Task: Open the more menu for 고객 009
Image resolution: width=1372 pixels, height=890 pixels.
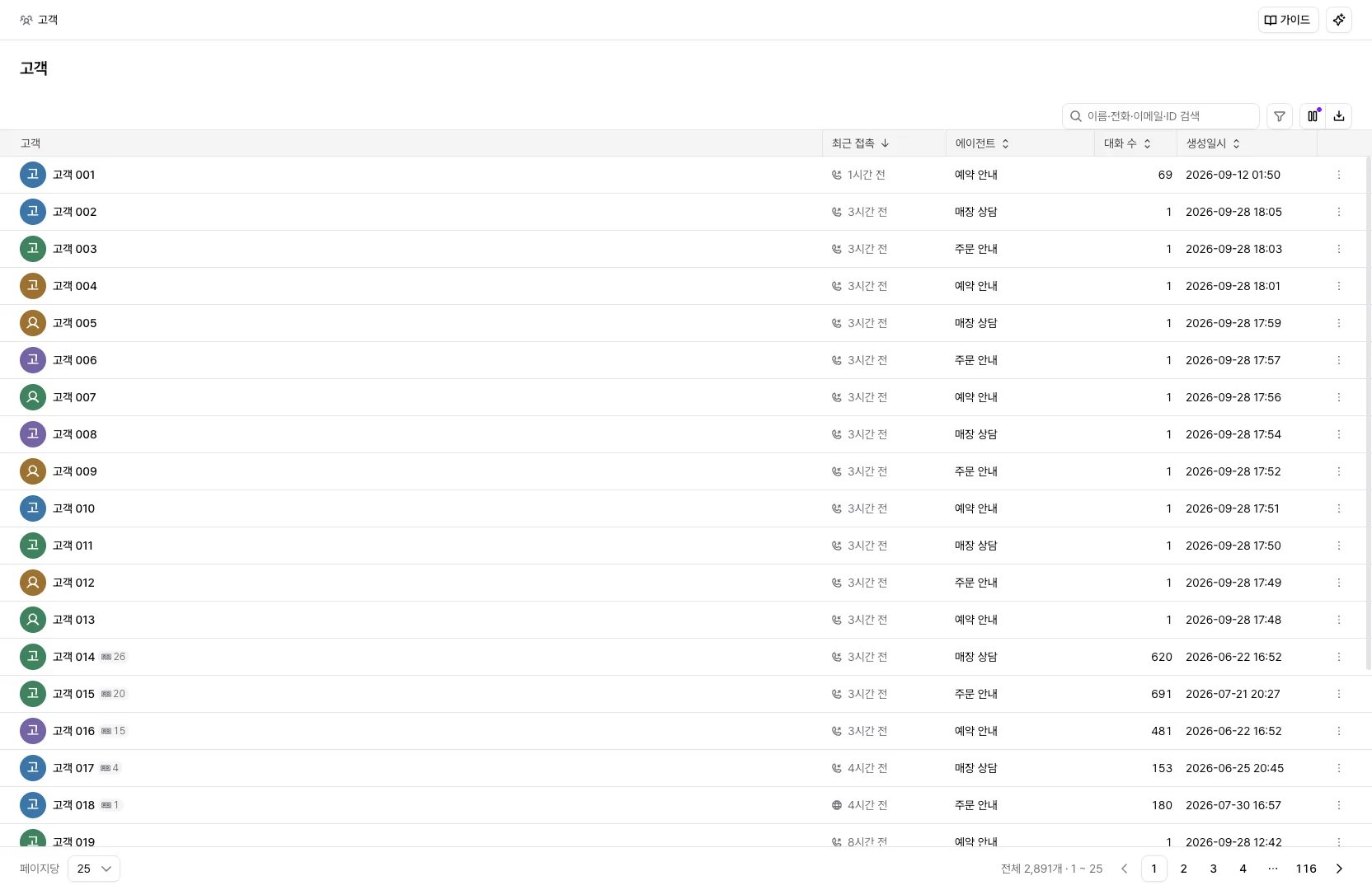Action: (x=1339, y=471)
